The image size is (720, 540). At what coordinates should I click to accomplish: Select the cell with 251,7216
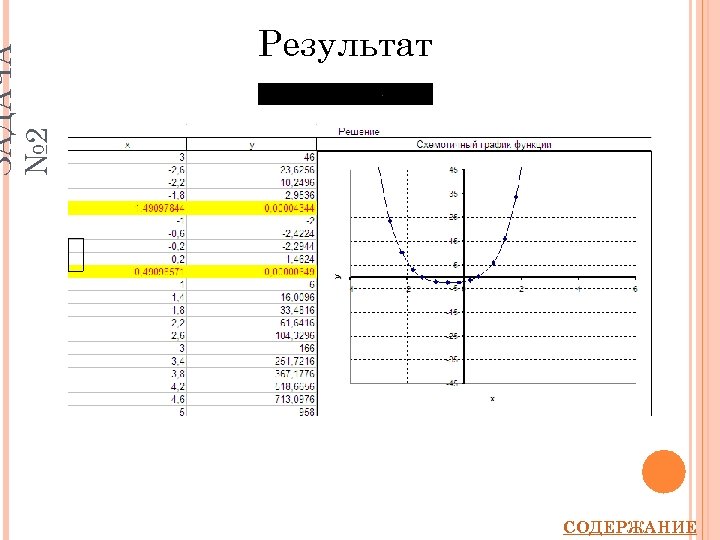coord(252,361)
